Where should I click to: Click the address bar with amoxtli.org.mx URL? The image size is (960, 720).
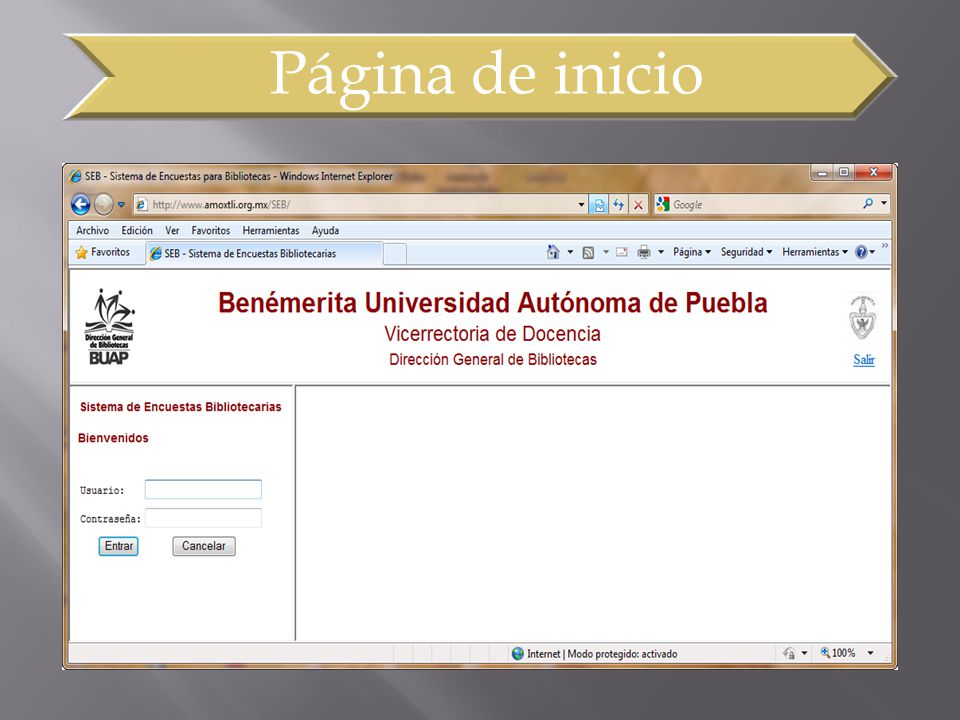[361, 204]
